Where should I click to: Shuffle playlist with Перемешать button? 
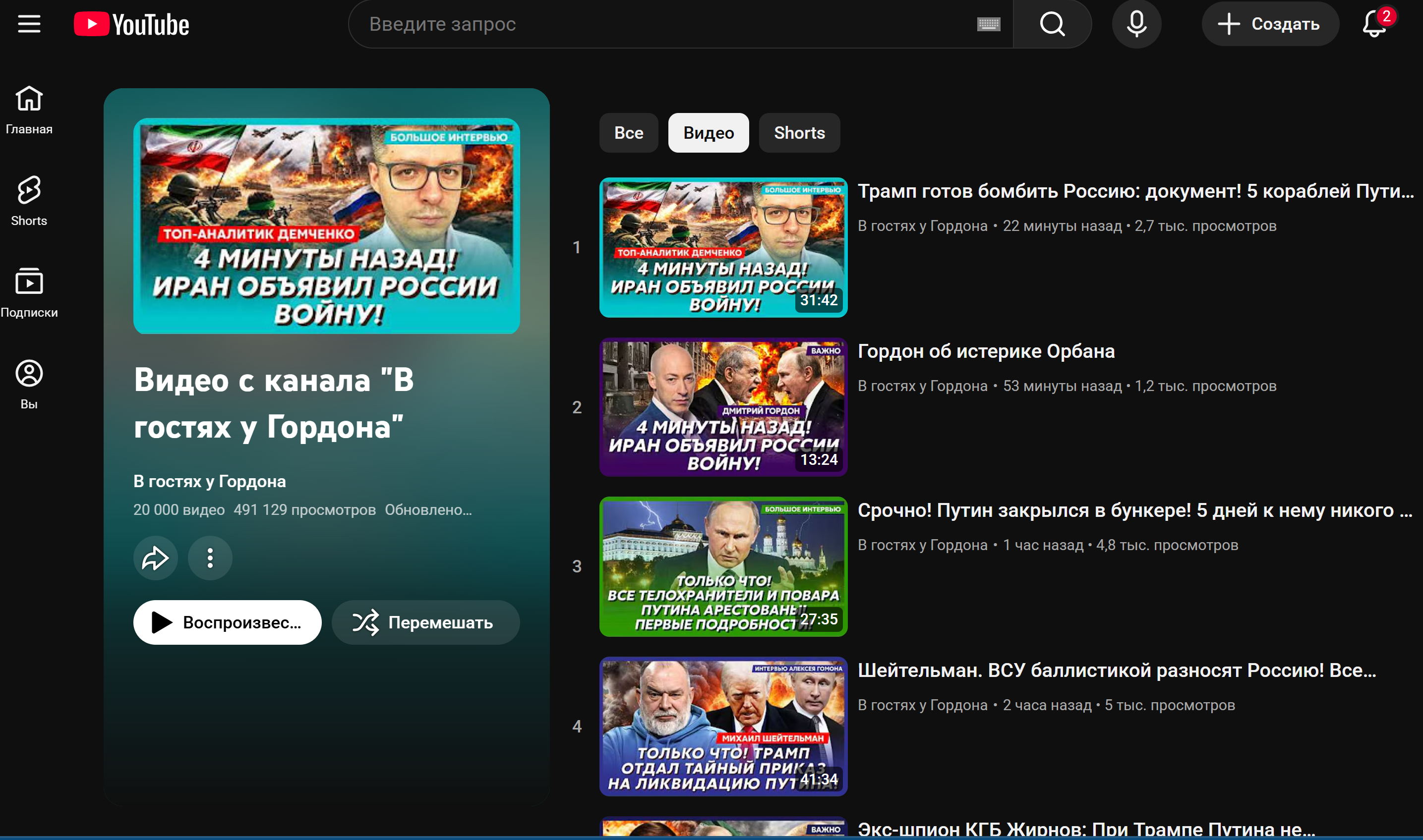pyautogui.click(x=425, y=622)
